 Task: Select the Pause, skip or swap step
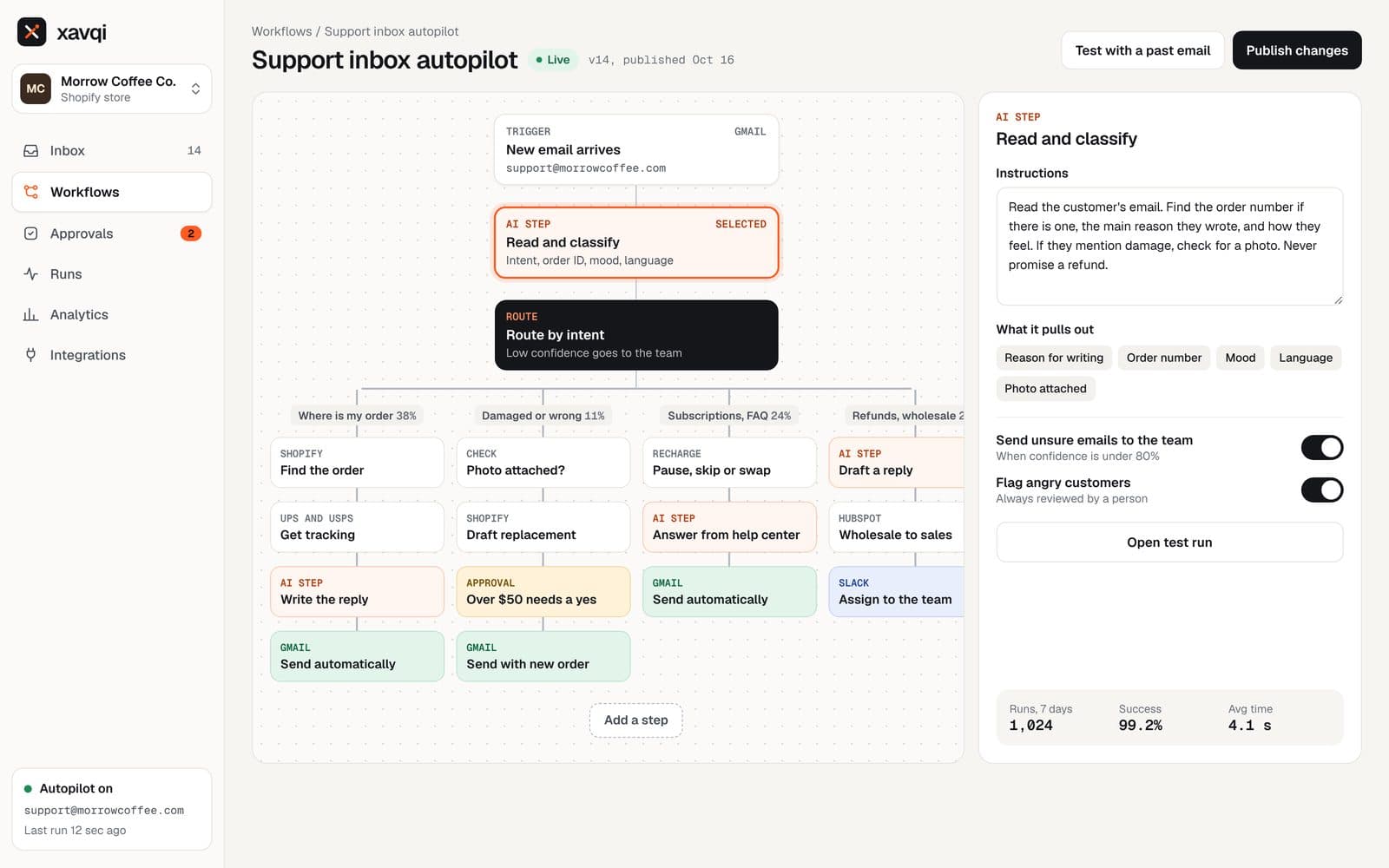click(729, 463)
